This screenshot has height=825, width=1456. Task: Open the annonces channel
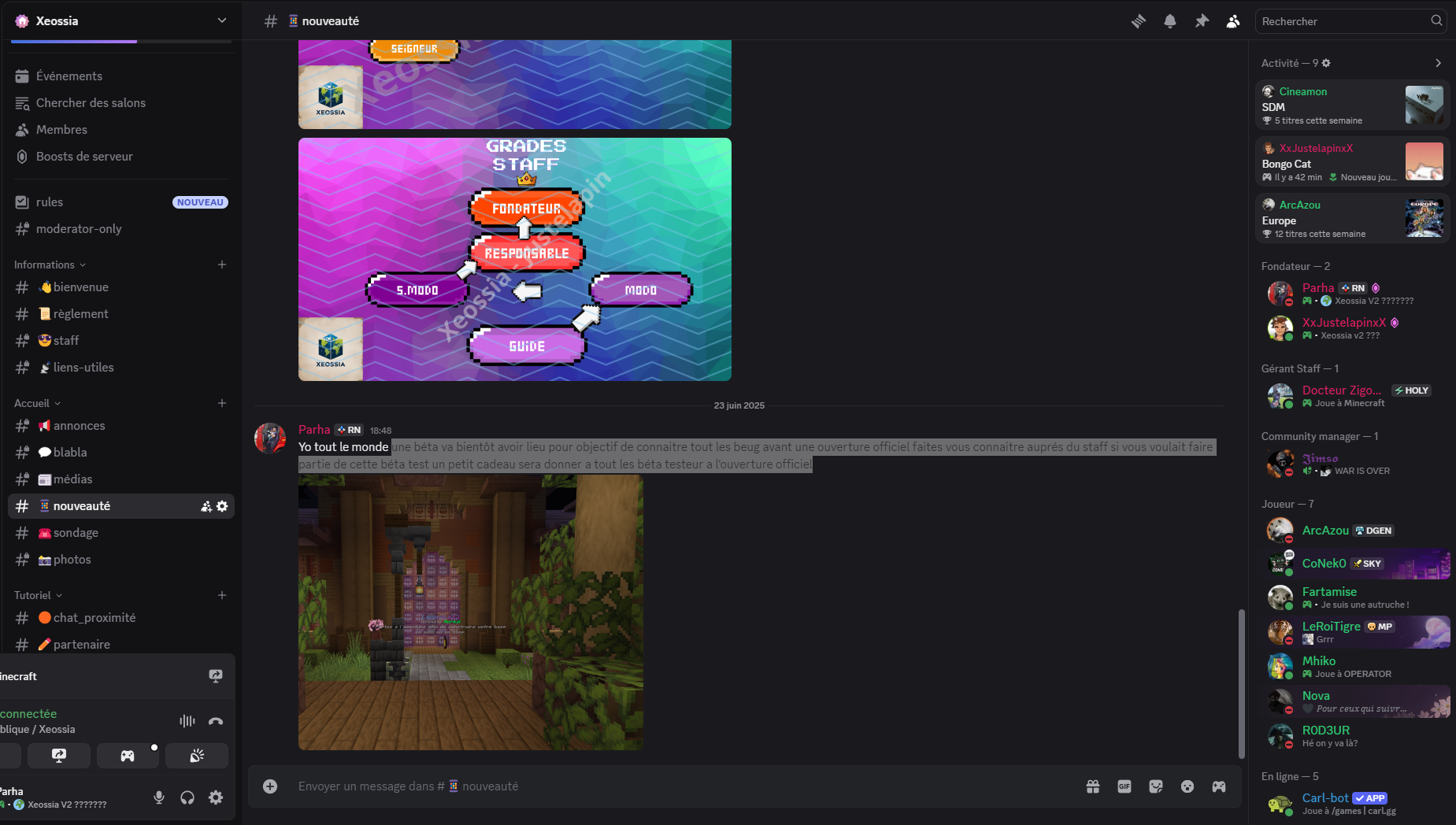(121, 426)
